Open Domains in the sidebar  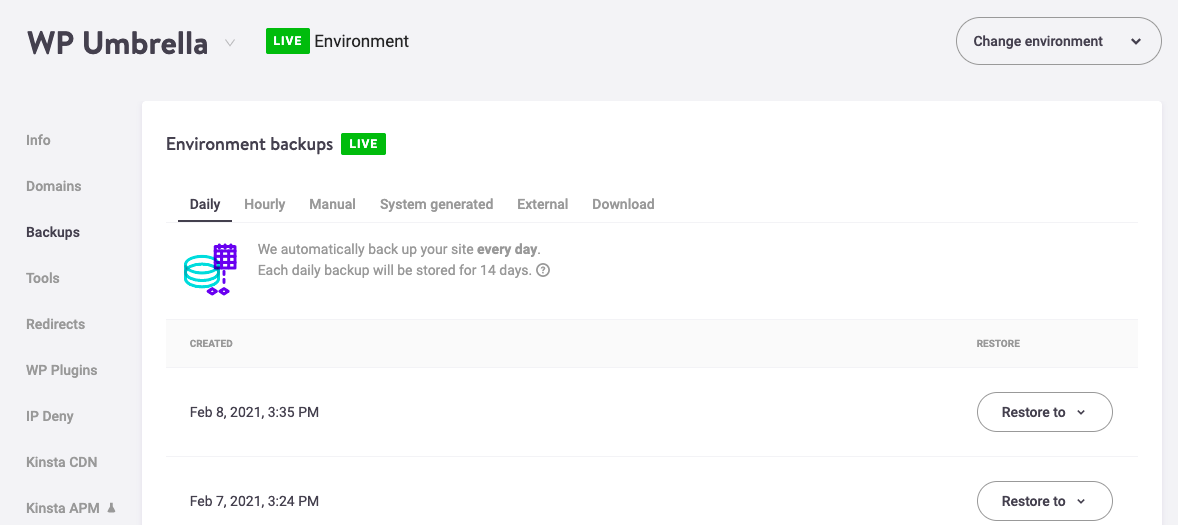(53, 186)
